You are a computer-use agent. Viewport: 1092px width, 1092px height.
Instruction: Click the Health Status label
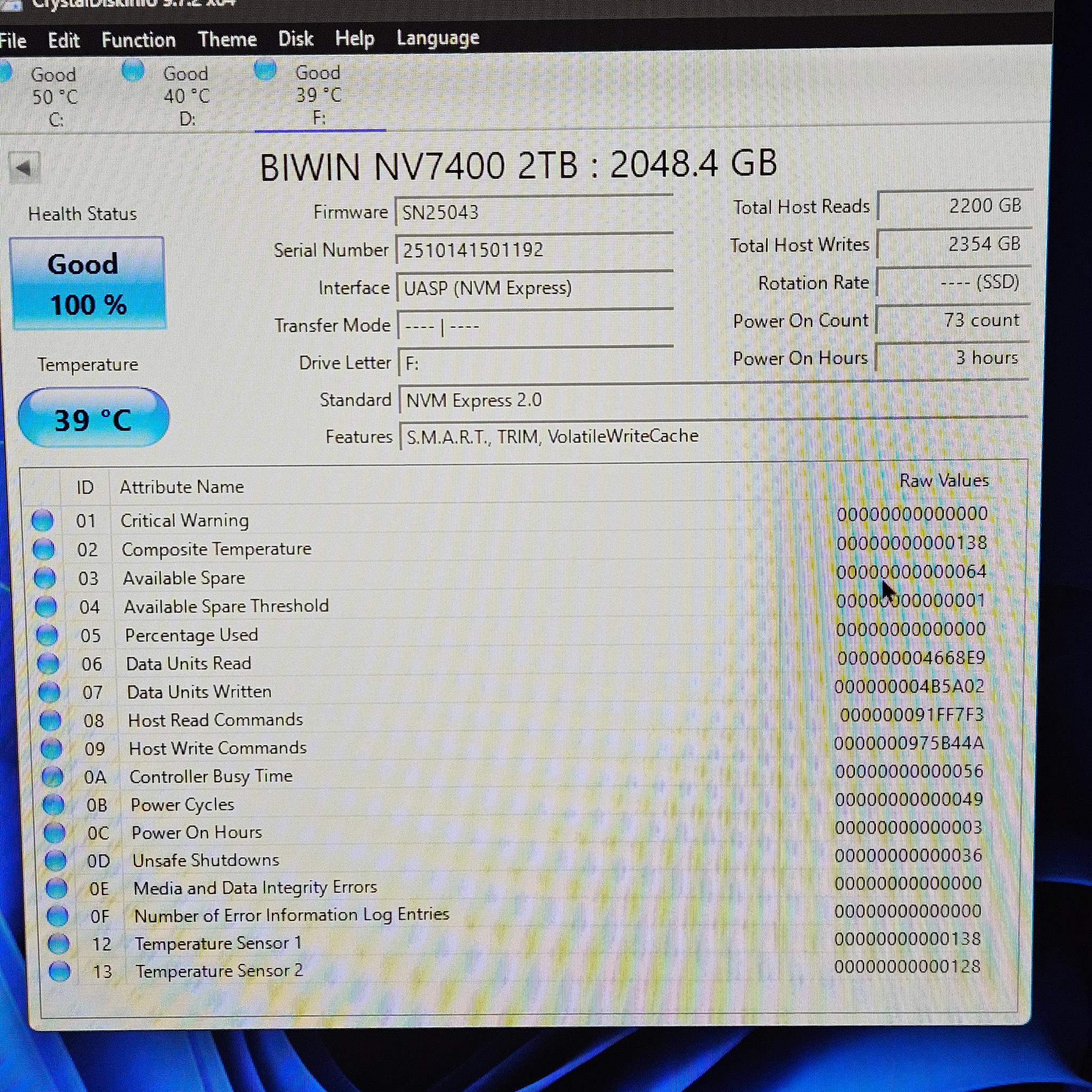point(83,214)
